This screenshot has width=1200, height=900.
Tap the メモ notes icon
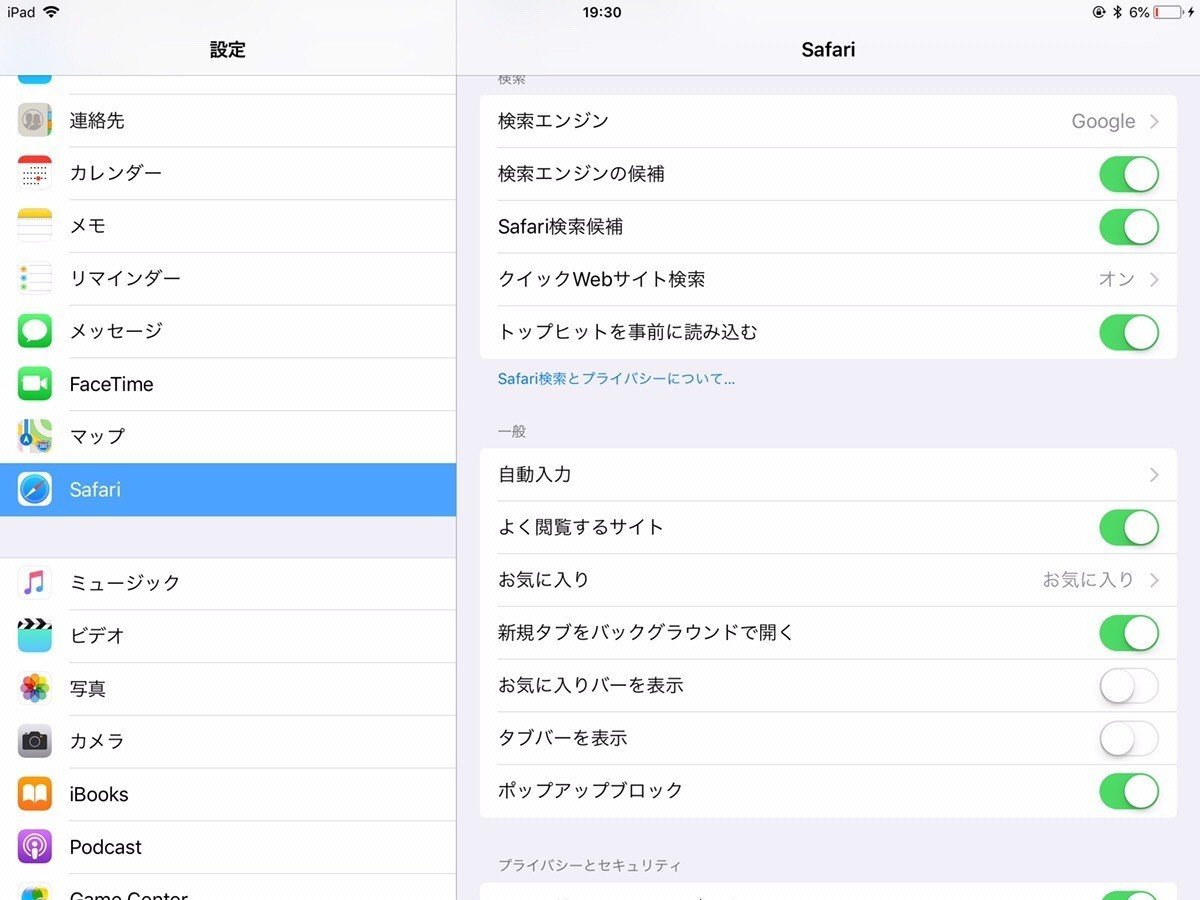pos(35,226)
